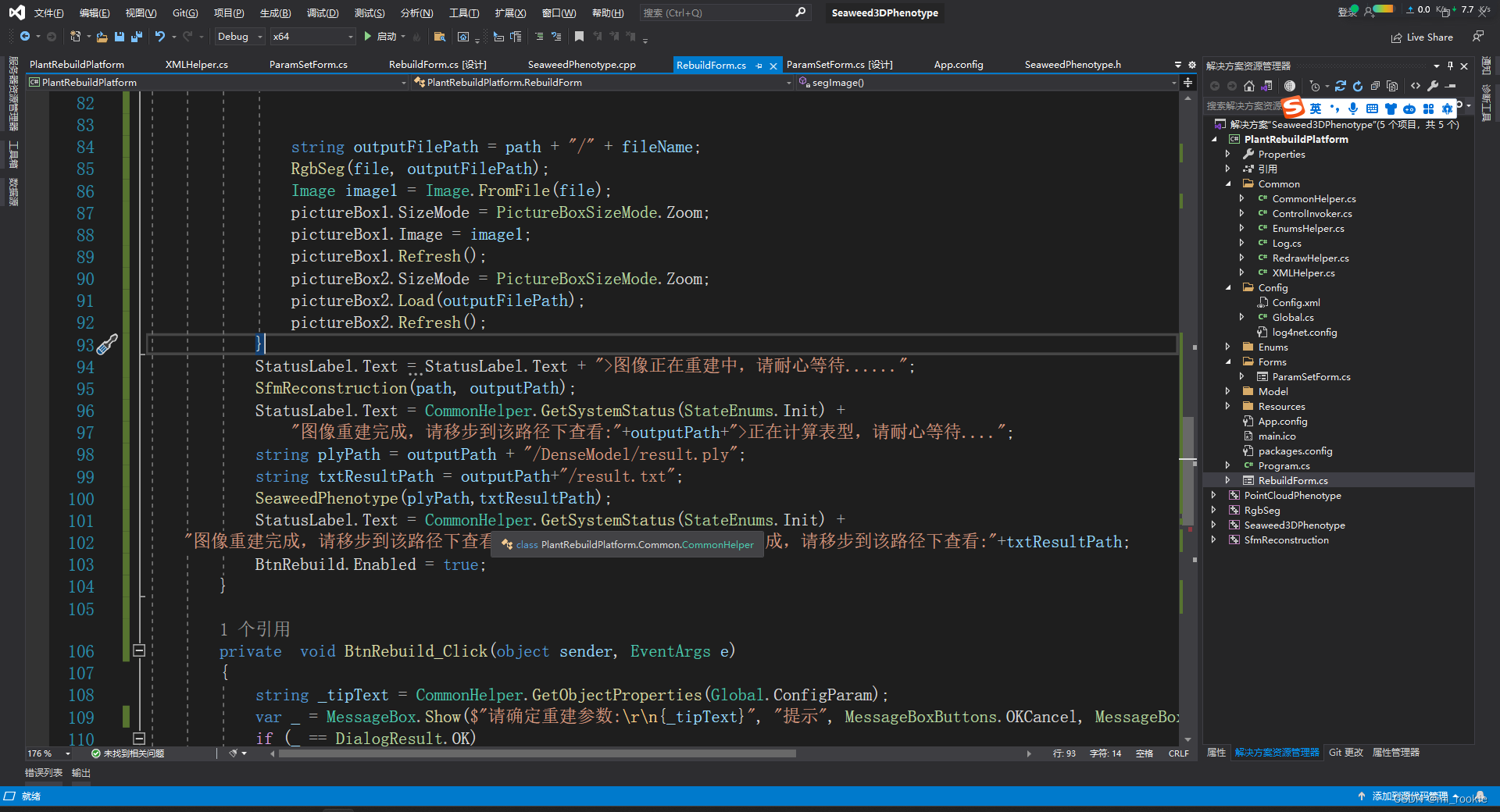The height and width of the screenshot is (812, 1500).
Task: Toggle a bookmark on the current line
Action: (x=579, y=37)
